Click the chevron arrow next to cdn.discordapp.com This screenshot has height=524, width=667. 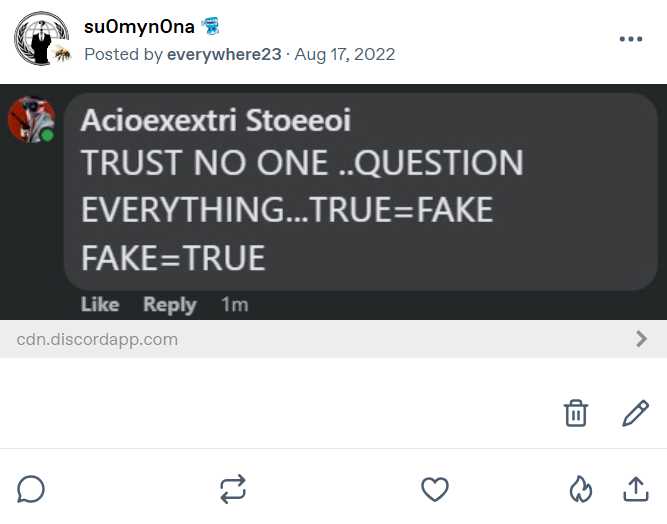coord(641,339)
